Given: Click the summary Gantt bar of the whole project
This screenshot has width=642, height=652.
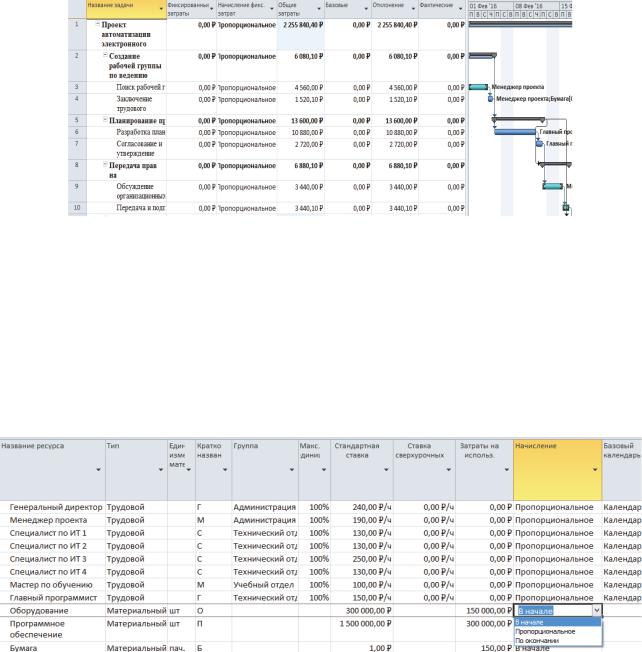Looking at the screenshot, I should point(520,25).
